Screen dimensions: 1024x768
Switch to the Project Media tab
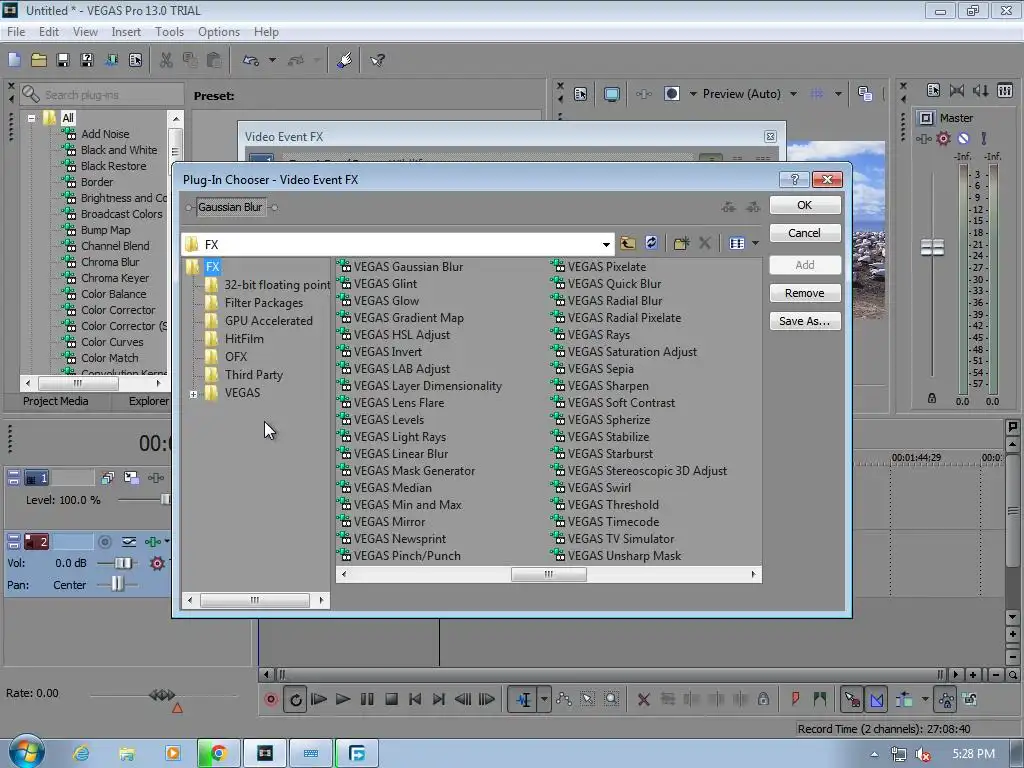56,401
